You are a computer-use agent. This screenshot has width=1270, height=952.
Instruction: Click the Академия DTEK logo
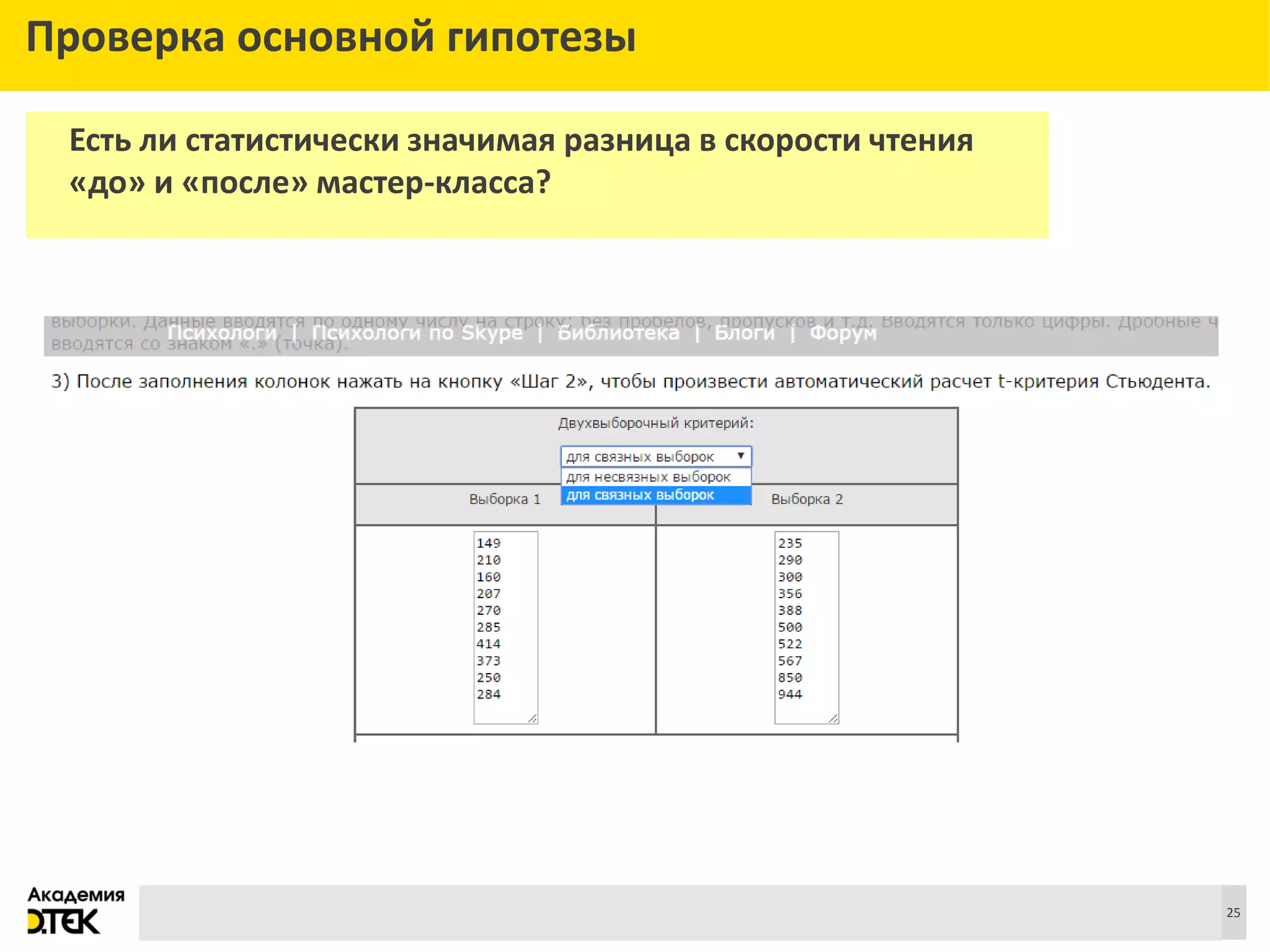point(75,910)
